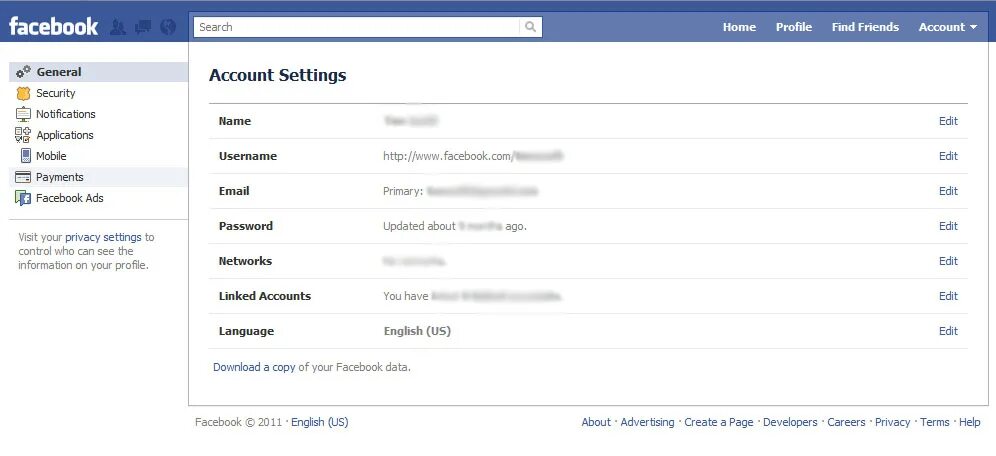The image size is (996, 456).
Task: Click the Email row label
Action: 234,191
